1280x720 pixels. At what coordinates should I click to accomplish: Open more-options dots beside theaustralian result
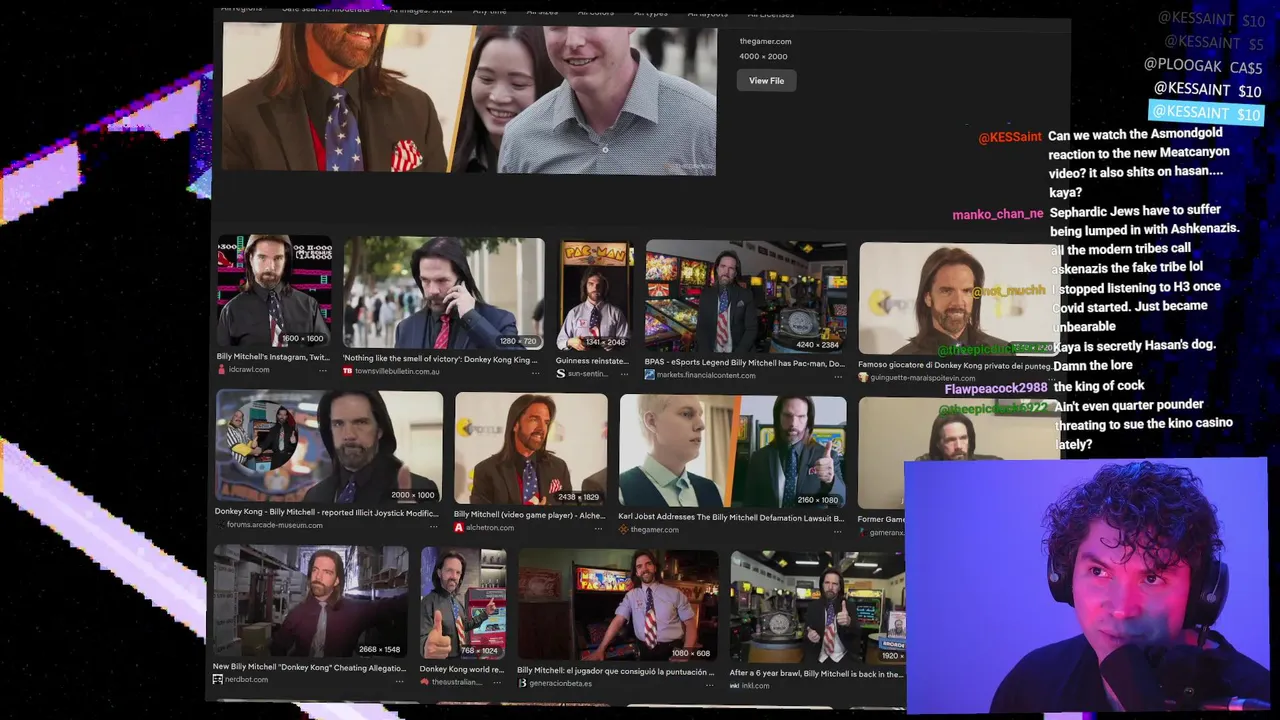(x=497, y=683)
